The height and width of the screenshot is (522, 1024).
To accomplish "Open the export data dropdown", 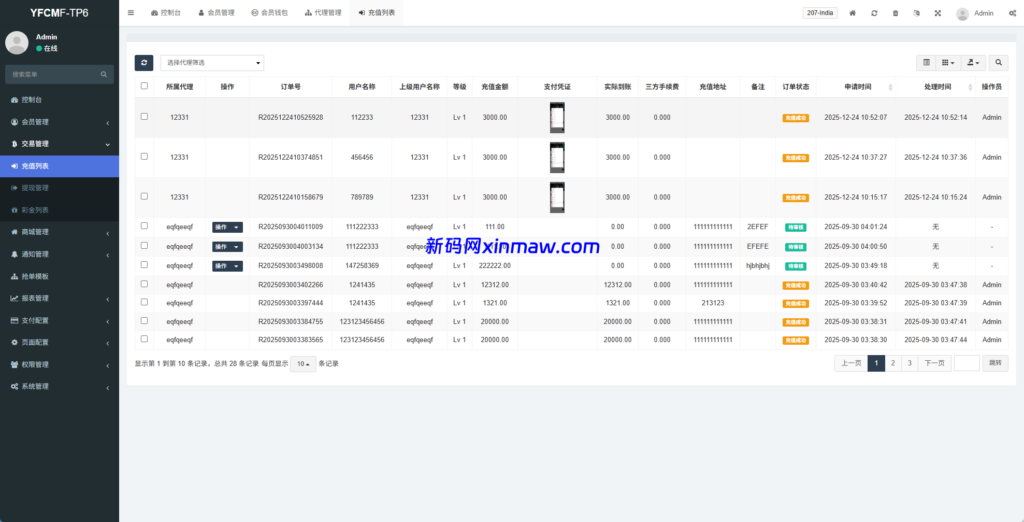I will 974,63.
